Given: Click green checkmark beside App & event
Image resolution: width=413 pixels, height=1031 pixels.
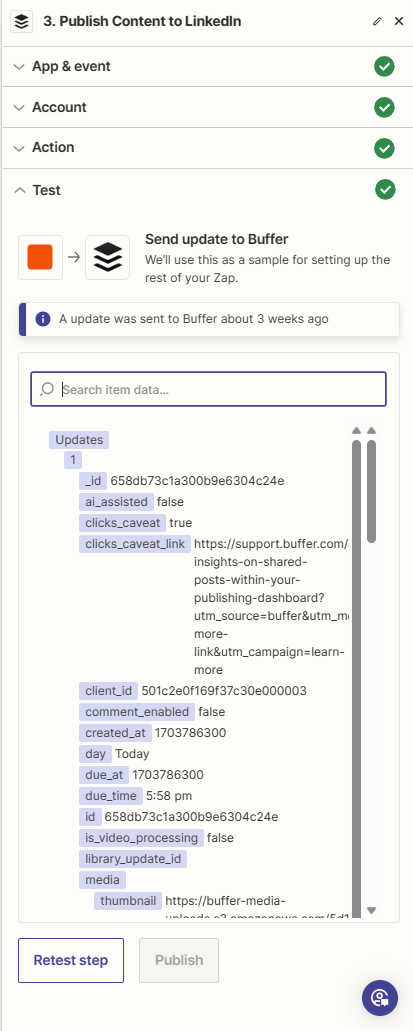Looking at the screenshot, I should 385,66.
